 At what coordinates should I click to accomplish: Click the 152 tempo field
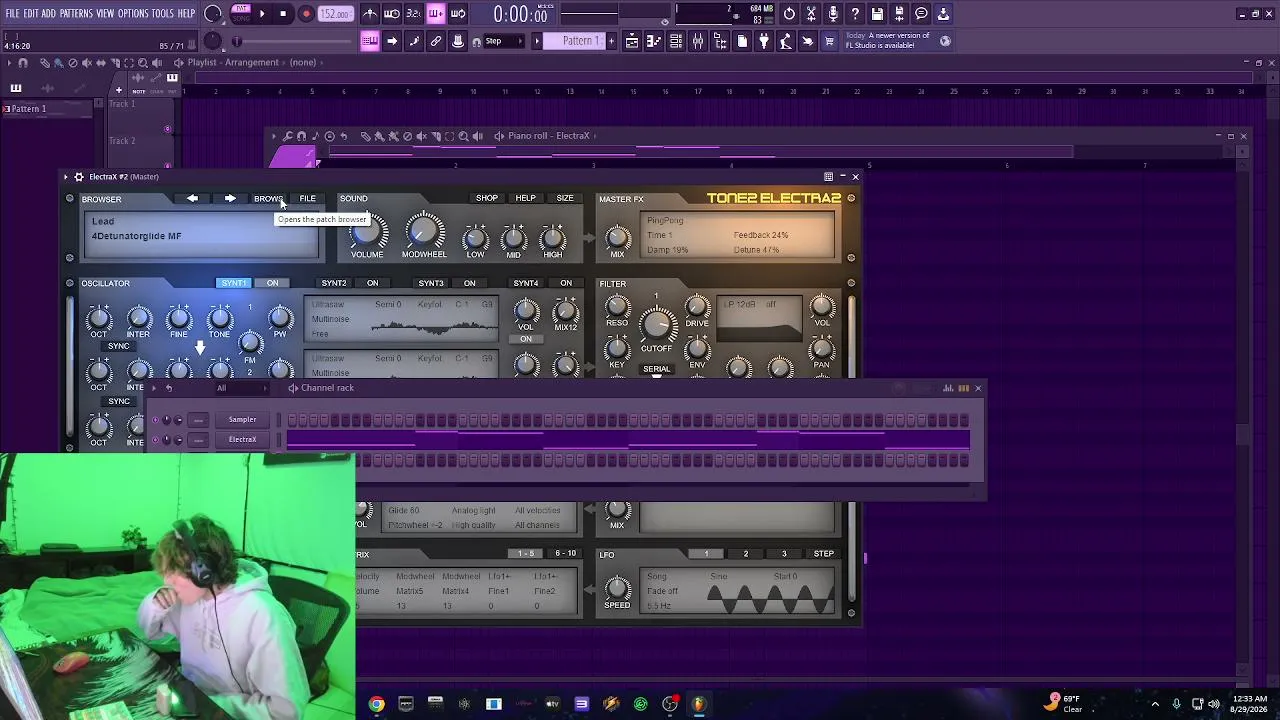pos(335,14)
